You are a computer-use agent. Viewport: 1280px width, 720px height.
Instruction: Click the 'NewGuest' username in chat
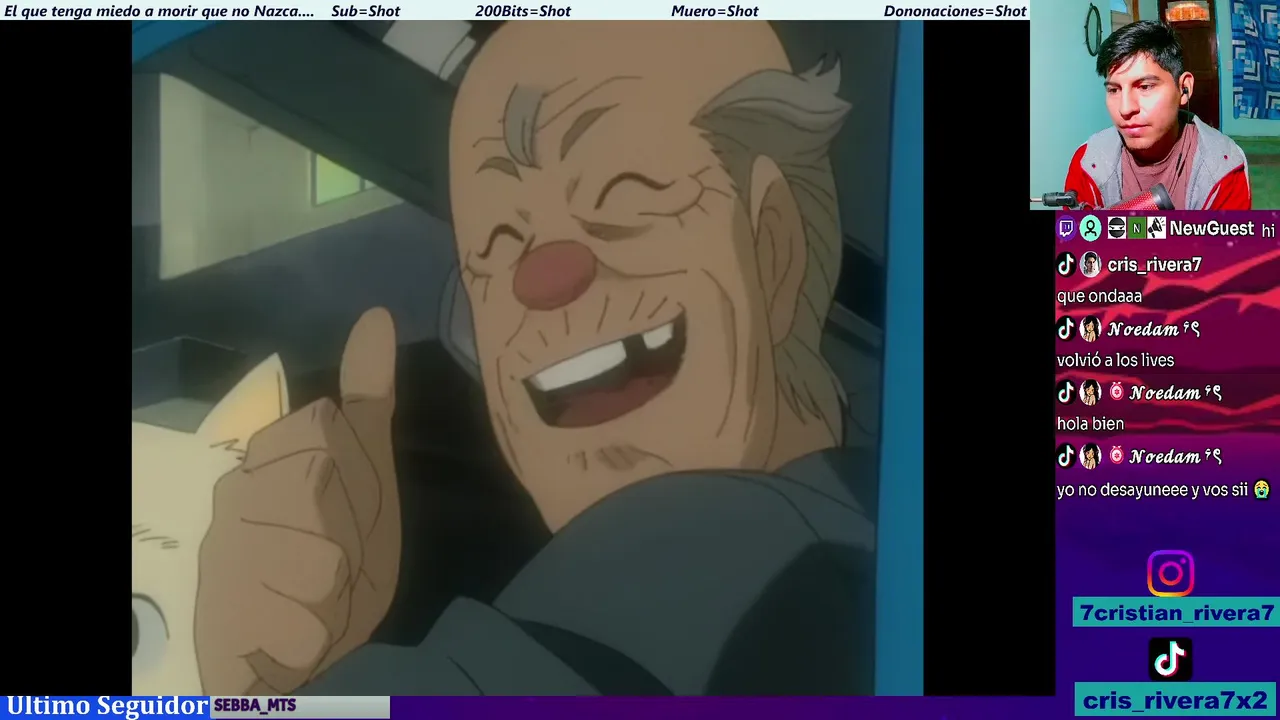tap(1212, 229)
